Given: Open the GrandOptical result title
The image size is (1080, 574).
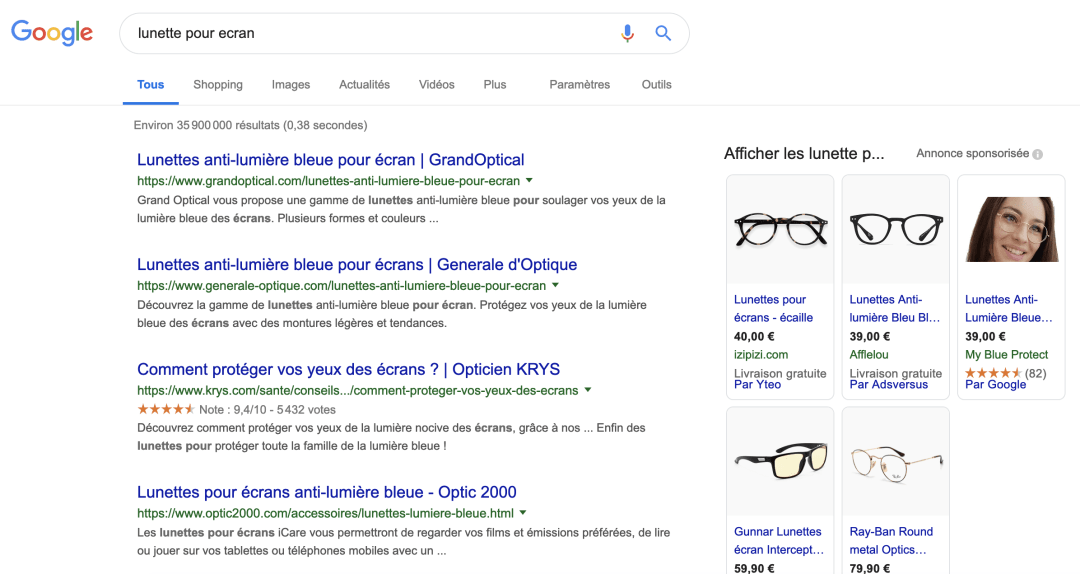Looking at the screenshot, I should 331,160.
